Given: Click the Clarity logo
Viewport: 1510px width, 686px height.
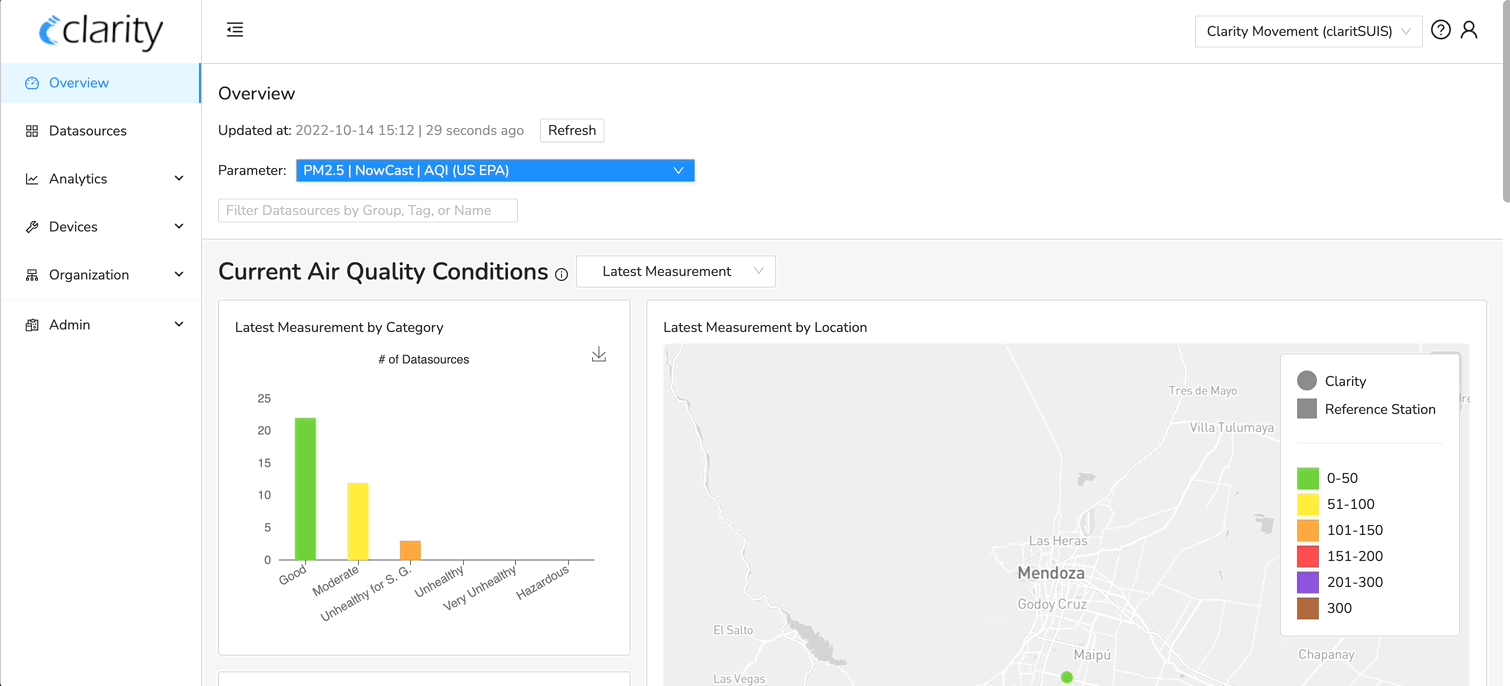Looking at the screenshot, I should point(100,31).
